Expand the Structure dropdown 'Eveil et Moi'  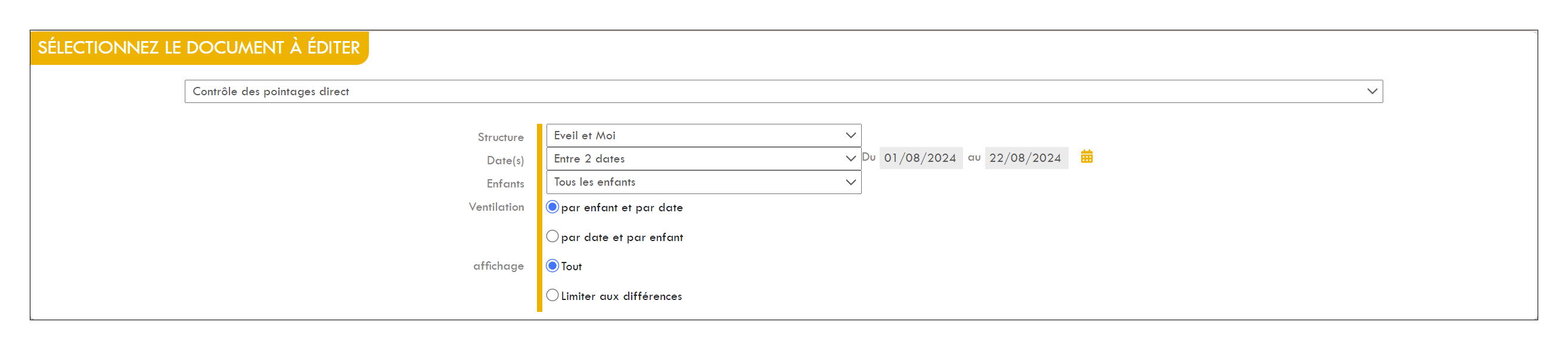point(704,136)
